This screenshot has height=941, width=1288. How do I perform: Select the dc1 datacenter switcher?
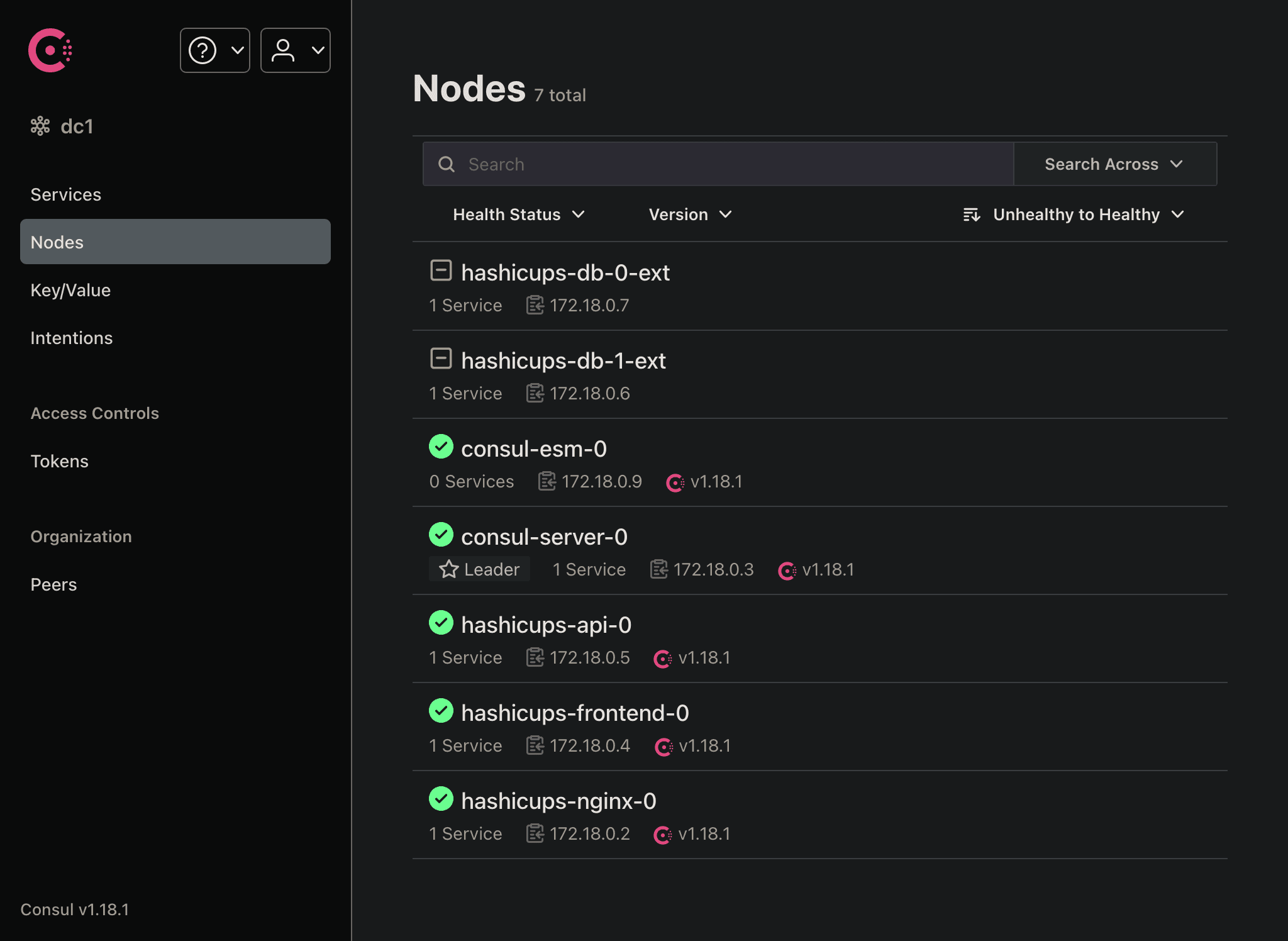pyautogui.click(x=62, y=126)
